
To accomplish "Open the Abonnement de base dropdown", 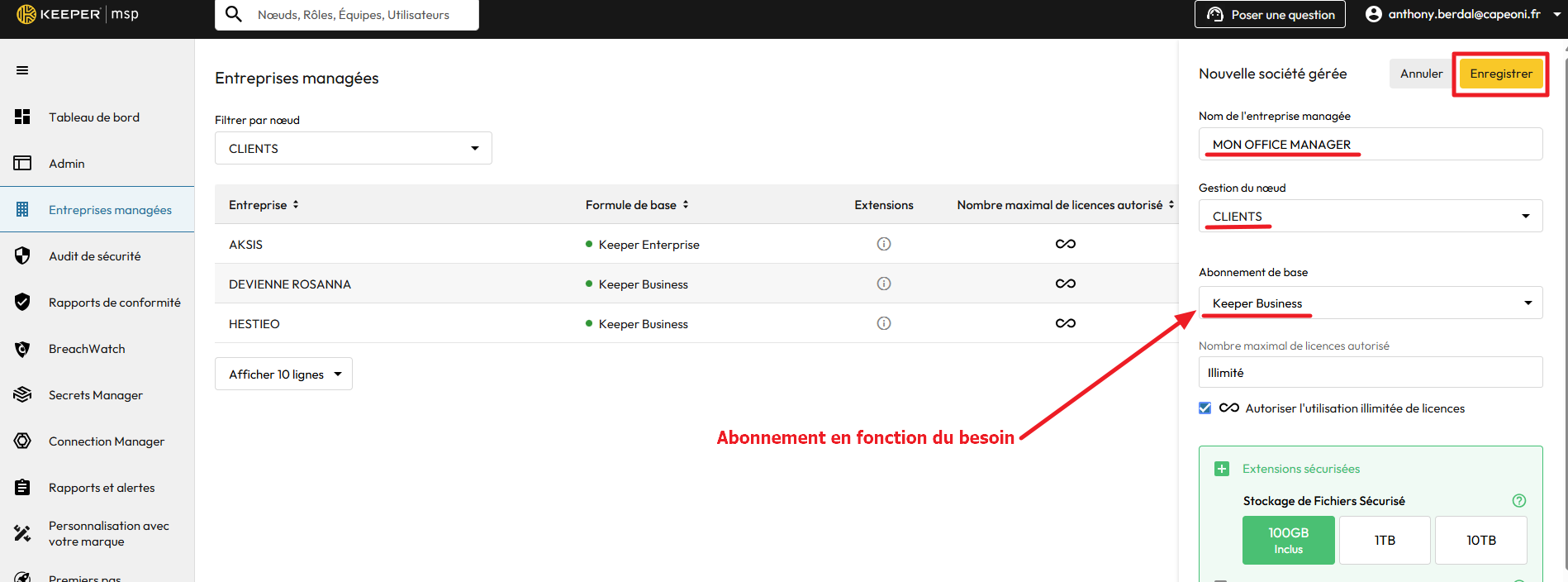I will (1371, 303).
